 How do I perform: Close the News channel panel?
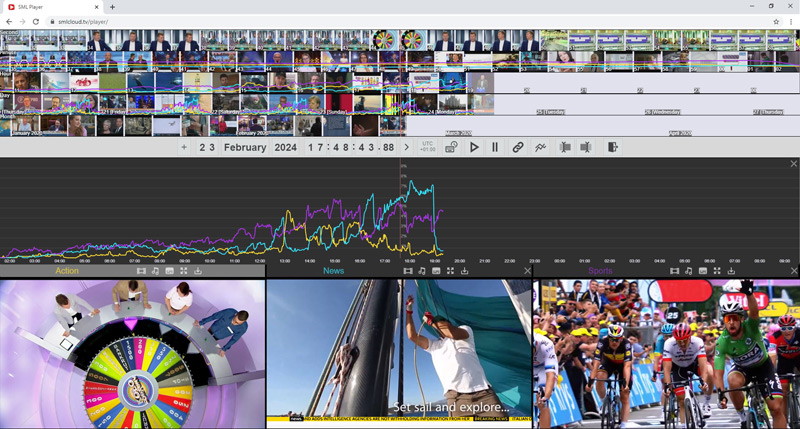(x=527, y=271)
